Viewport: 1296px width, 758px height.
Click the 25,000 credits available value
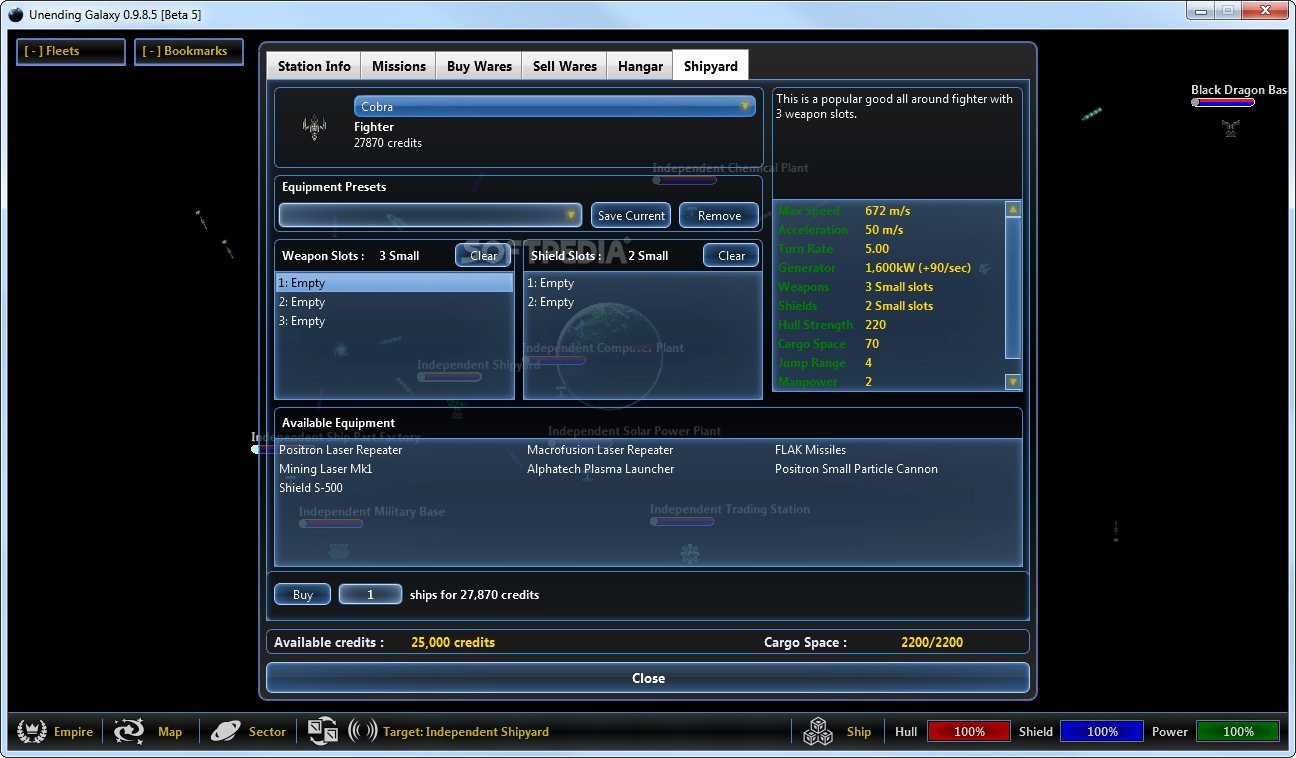click(x=453, y=642)
